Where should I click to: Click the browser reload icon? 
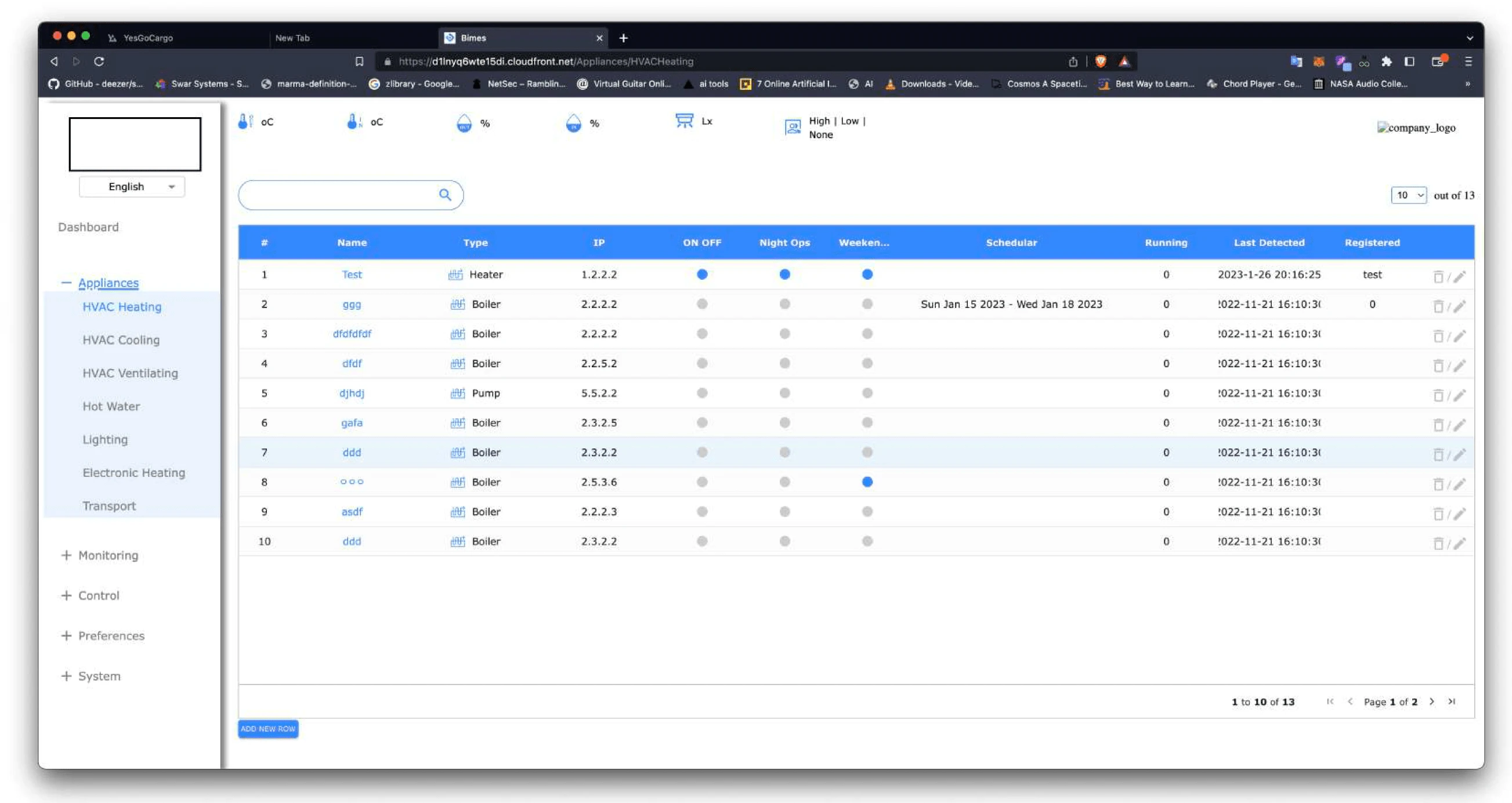point(99,61)
